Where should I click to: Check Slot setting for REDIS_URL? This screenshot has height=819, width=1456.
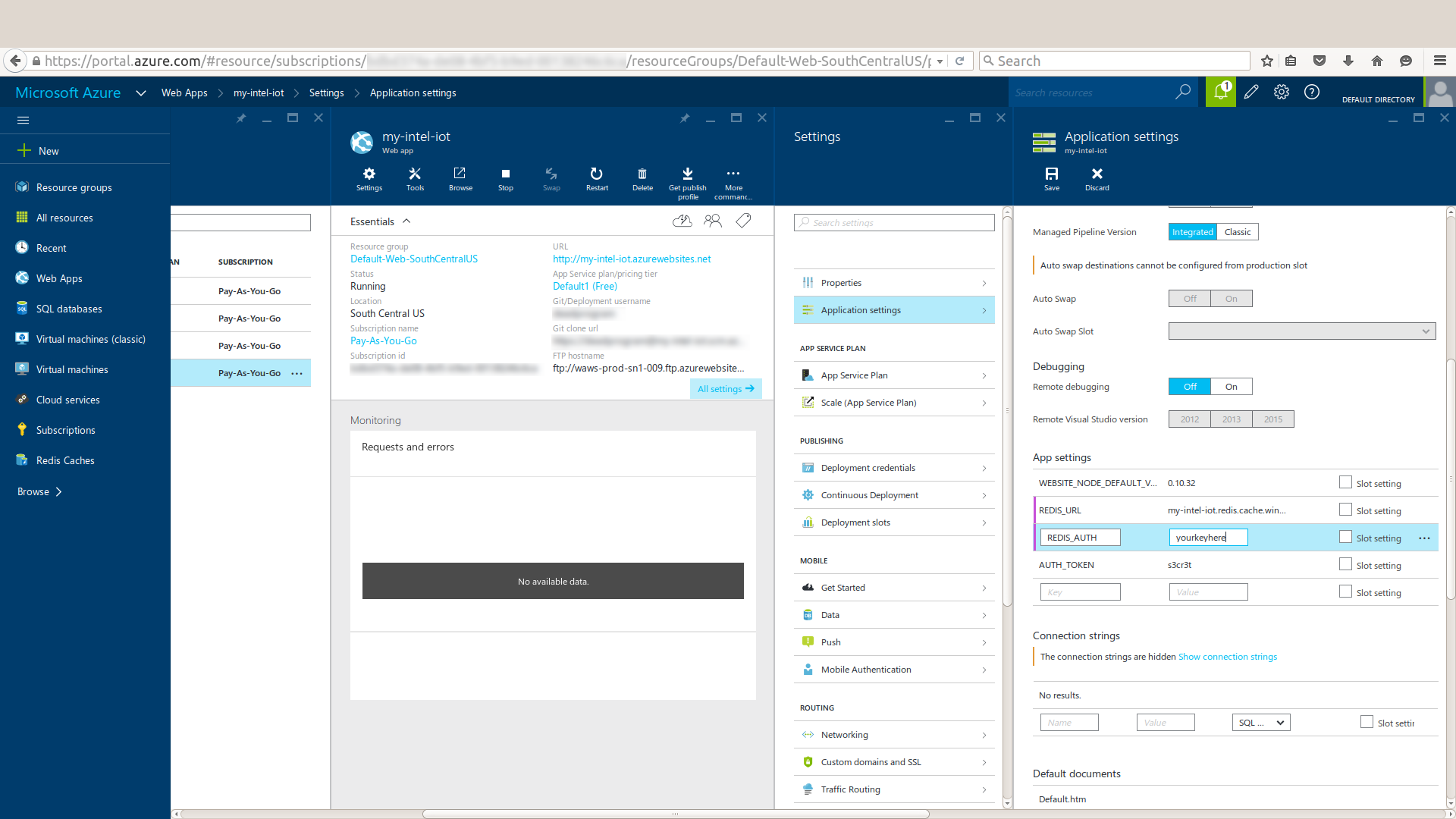[x=1345, y=510]
